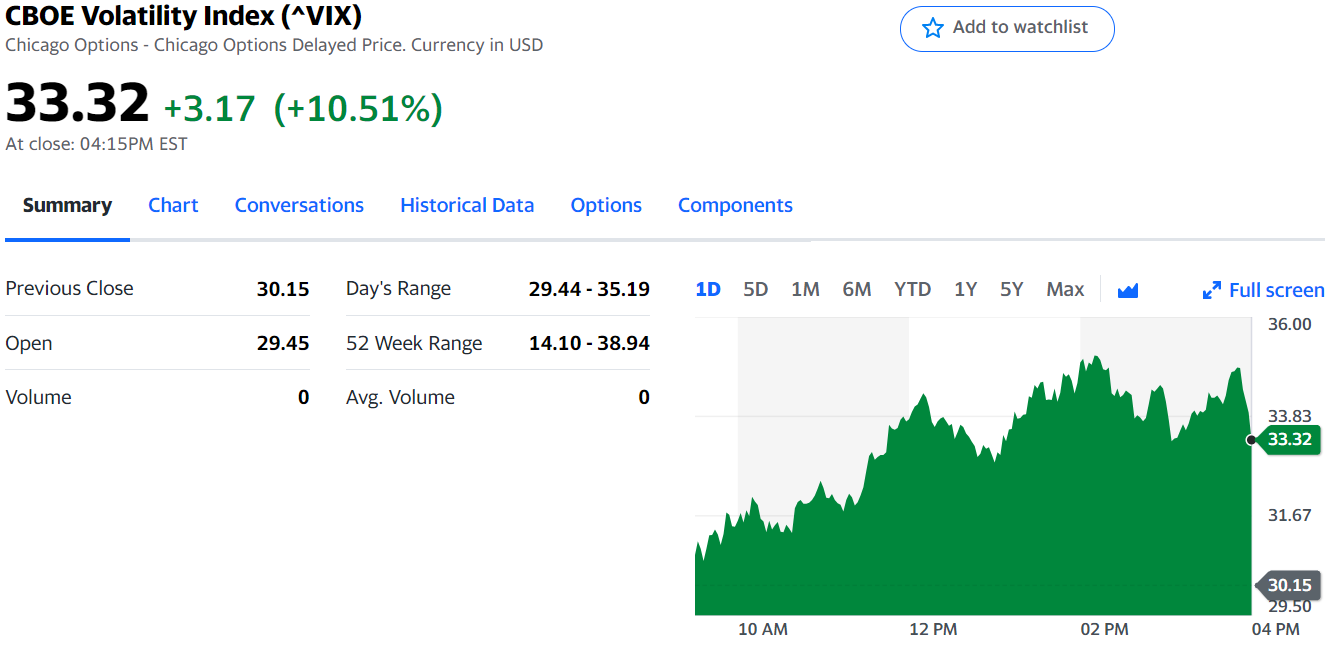Click the Previous Close label
This screenshot has width=1325, height=647.
(x=69, y=289)
